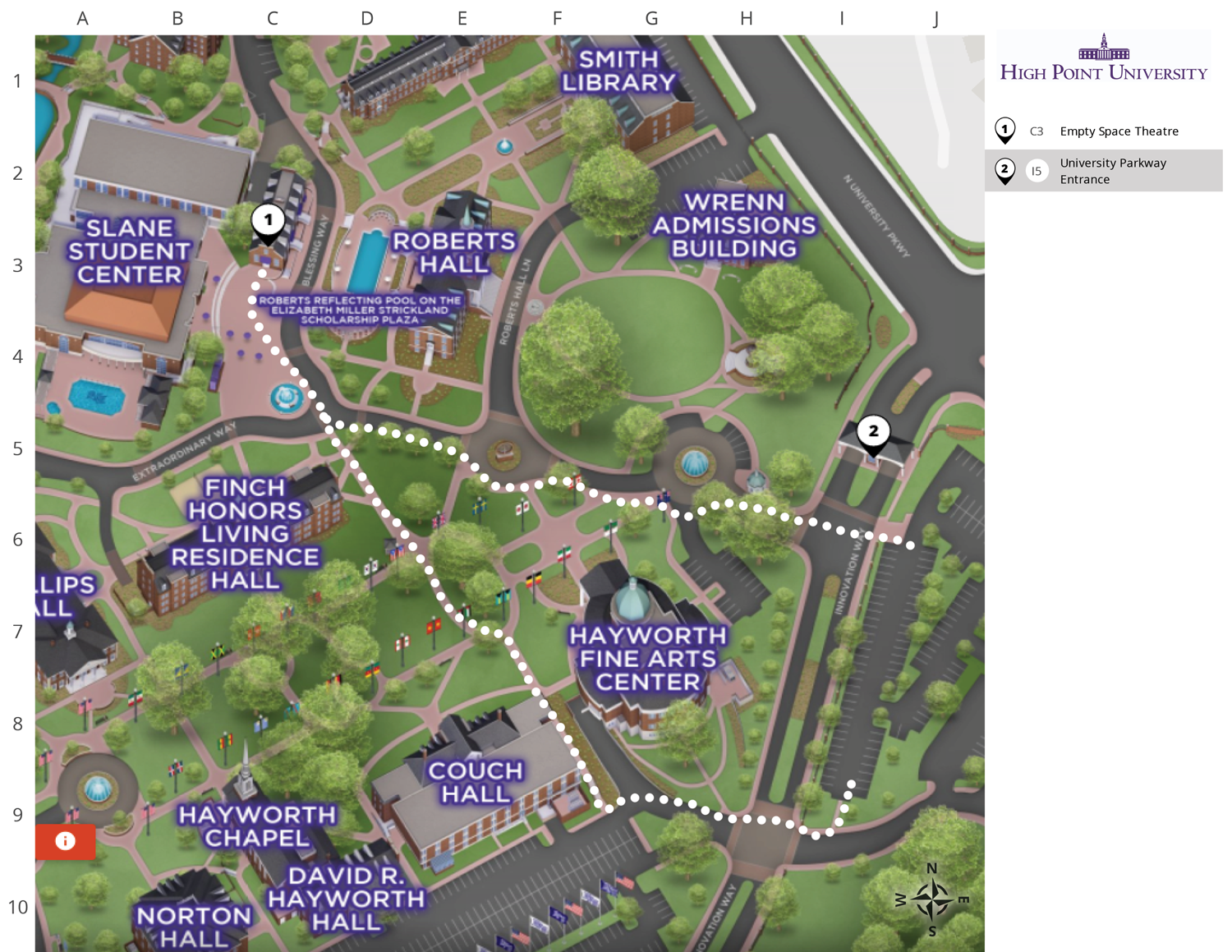Screen dimensions: 1232x952
Task: Select the Slane Student Center label
Action: click(129, 251)
